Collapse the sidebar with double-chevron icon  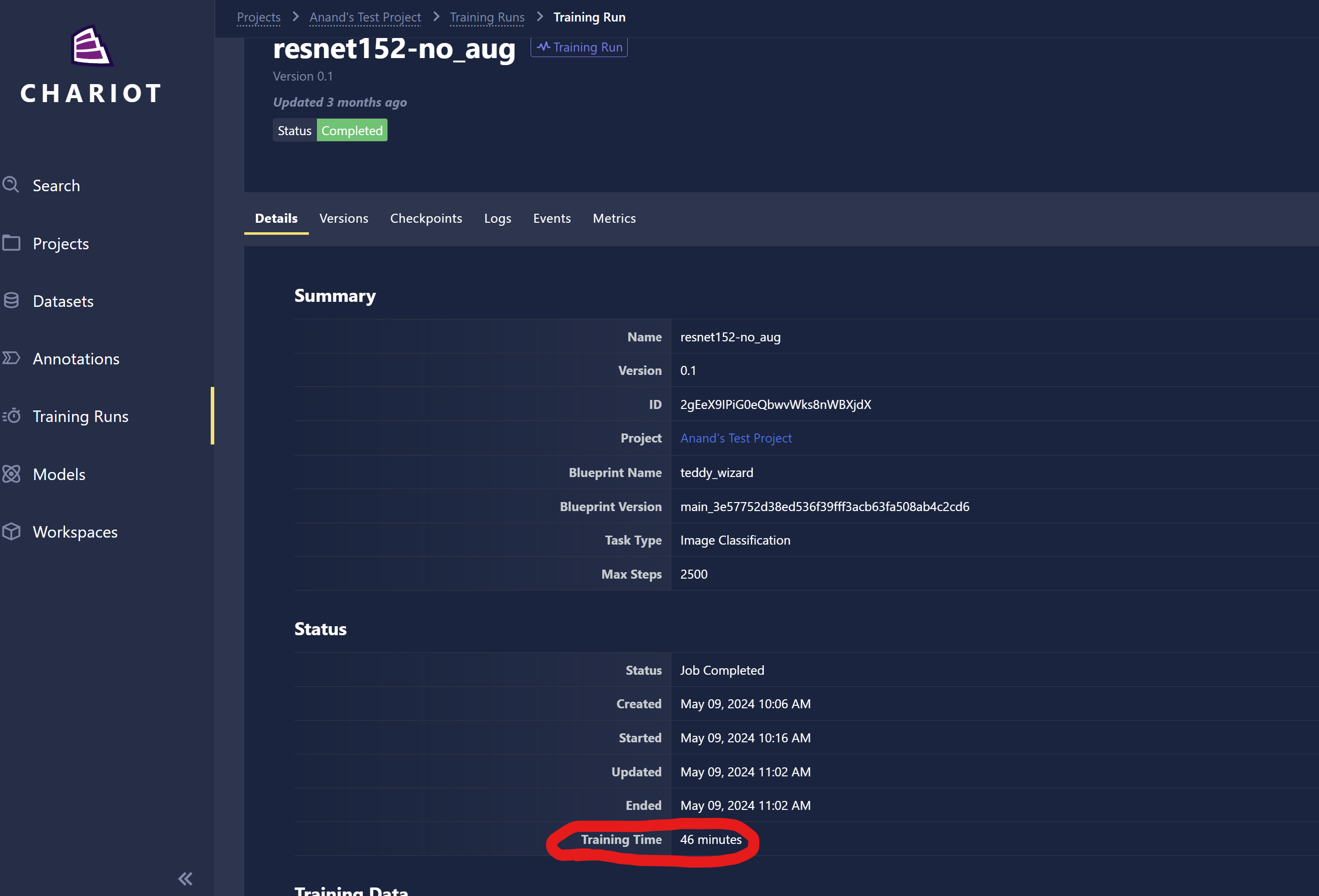(186, 878)
